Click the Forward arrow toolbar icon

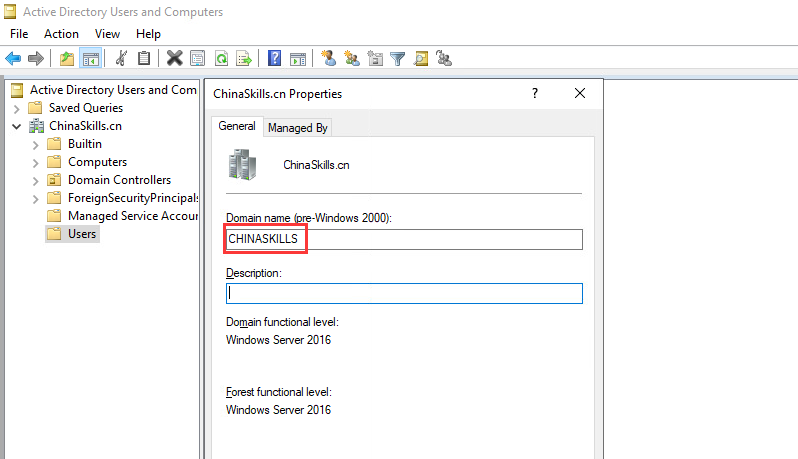(x=36, y=59)
